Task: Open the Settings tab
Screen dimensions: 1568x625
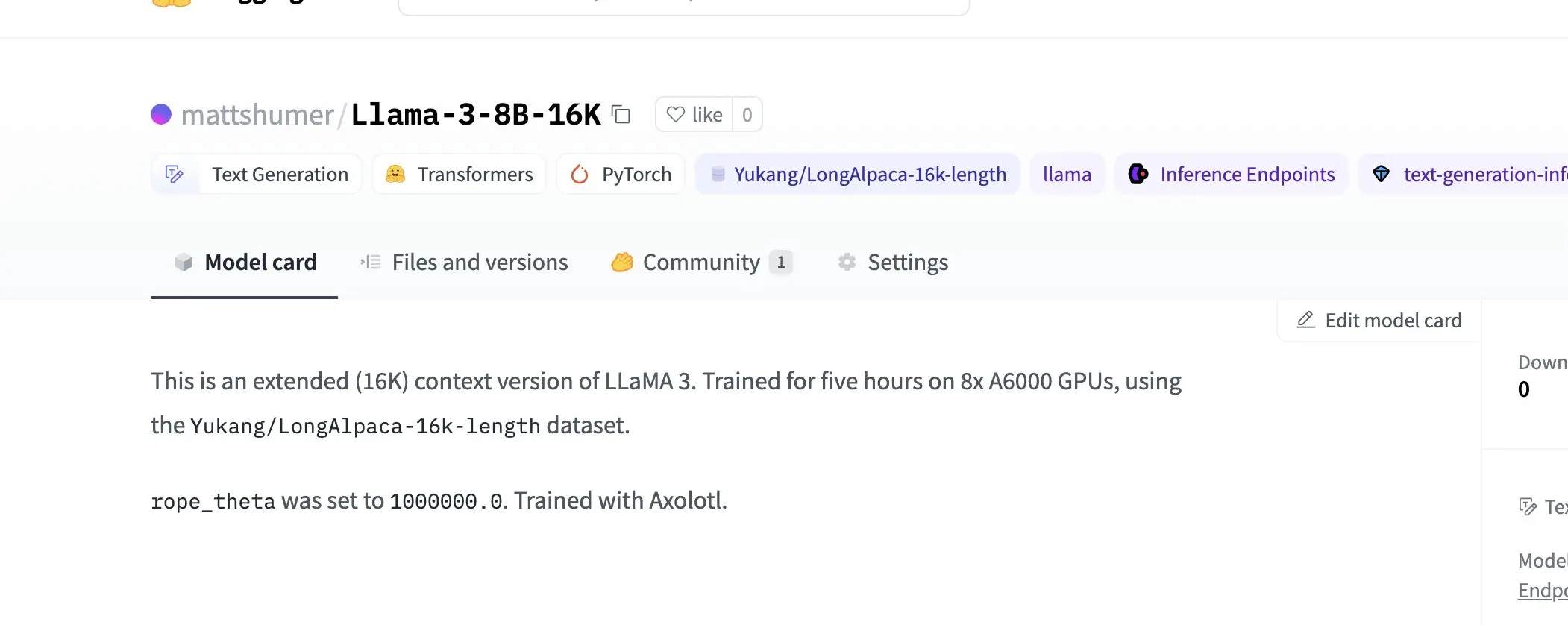Action: pyautogui.click(x=893, y=263)
